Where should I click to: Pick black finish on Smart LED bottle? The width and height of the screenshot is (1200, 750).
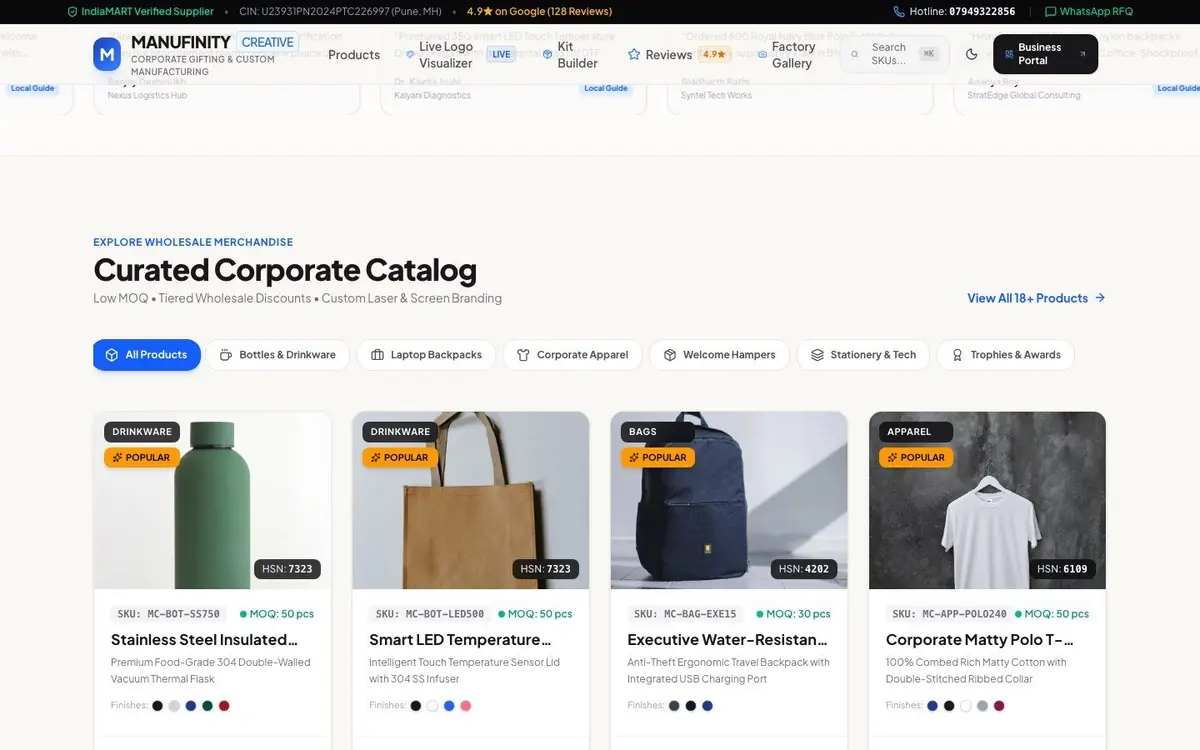(x=416, y=706)
